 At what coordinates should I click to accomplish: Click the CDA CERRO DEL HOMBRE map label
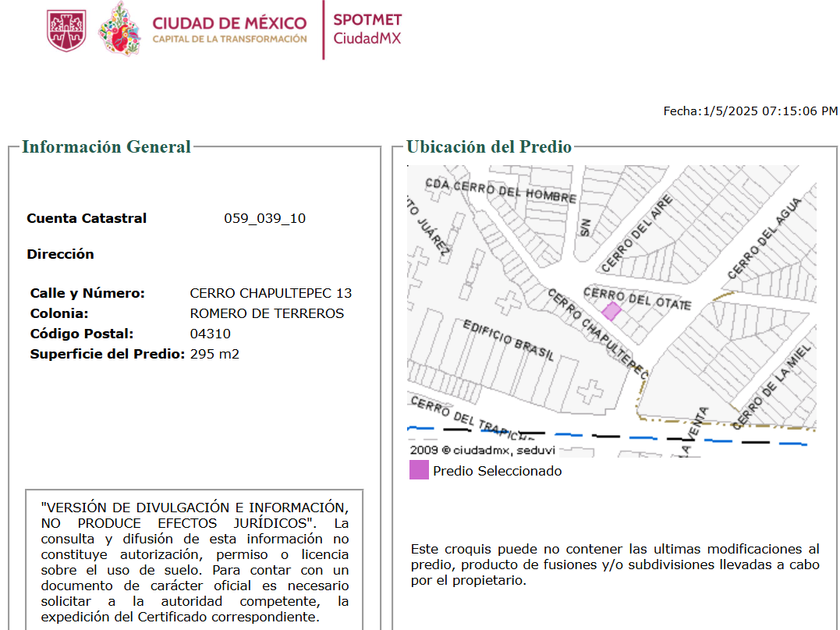pyautogui.click(x=501, y=191)
